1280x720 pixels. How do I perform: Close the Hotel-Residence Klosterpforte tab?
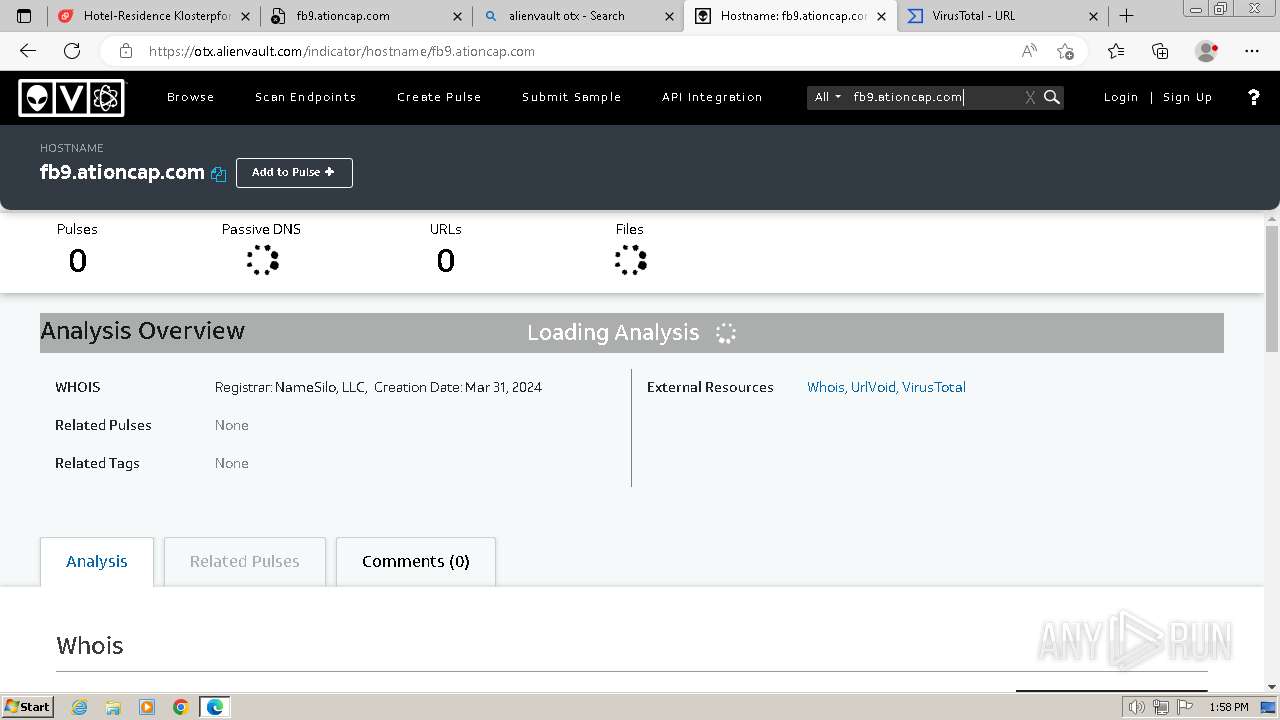246,16
